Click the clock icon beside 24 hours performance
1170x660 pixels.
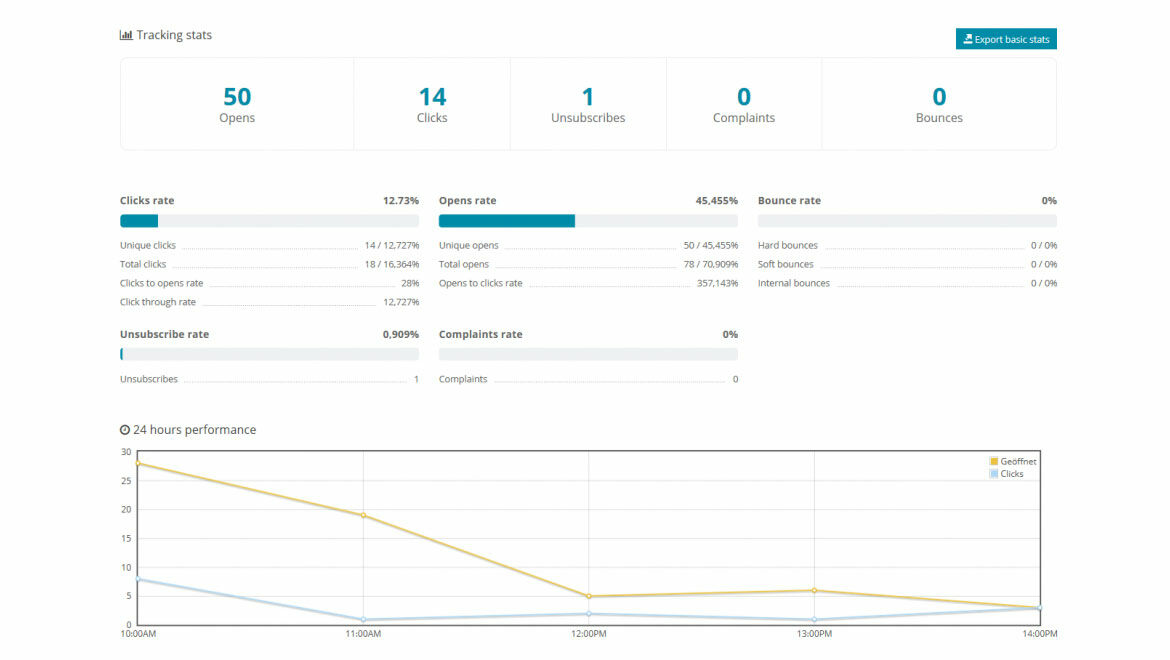(125, 430)
